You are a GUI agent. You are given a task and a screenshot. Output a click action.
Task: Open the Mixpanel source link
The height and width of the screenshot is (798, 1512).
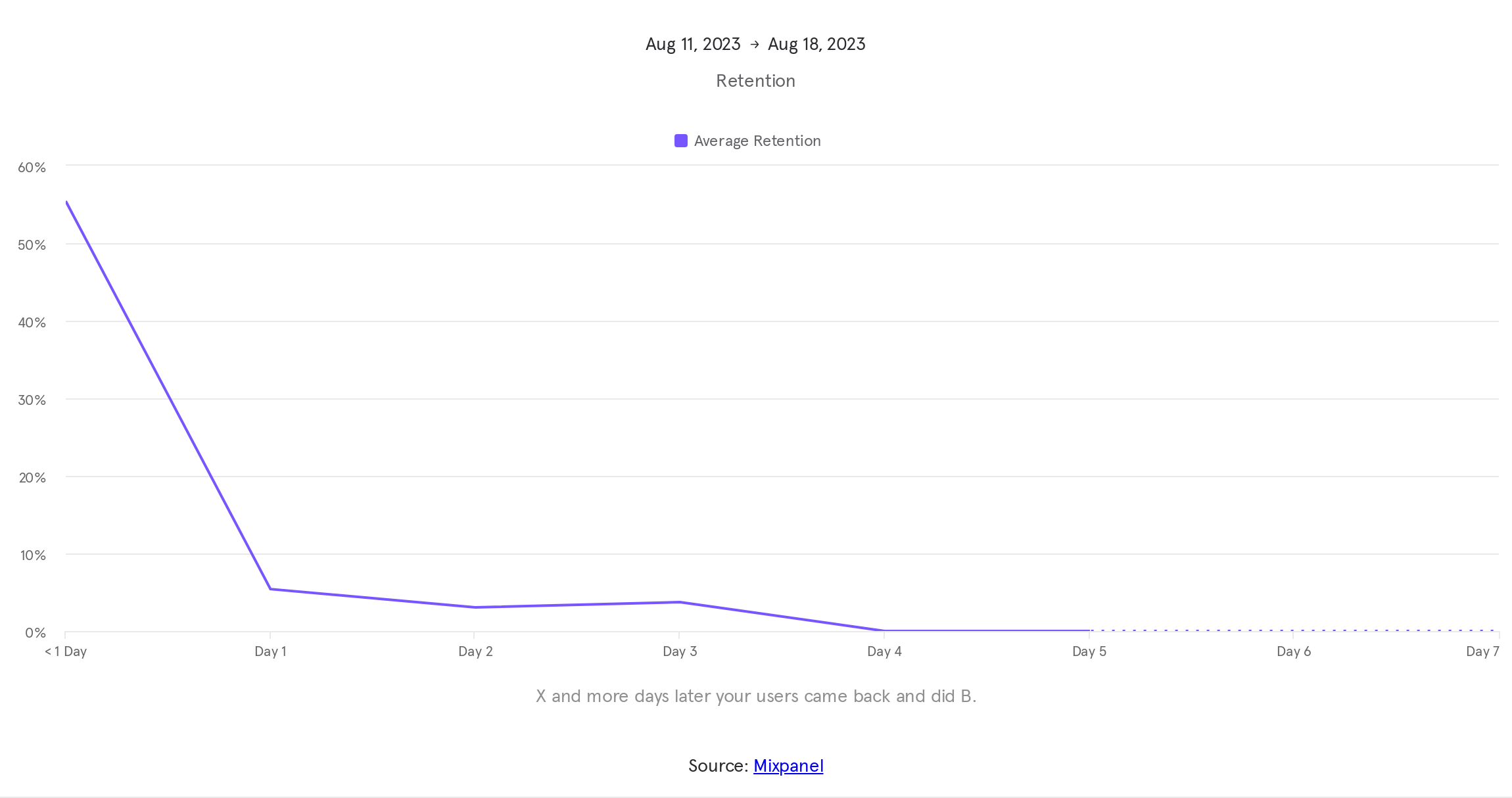point(788,766)
